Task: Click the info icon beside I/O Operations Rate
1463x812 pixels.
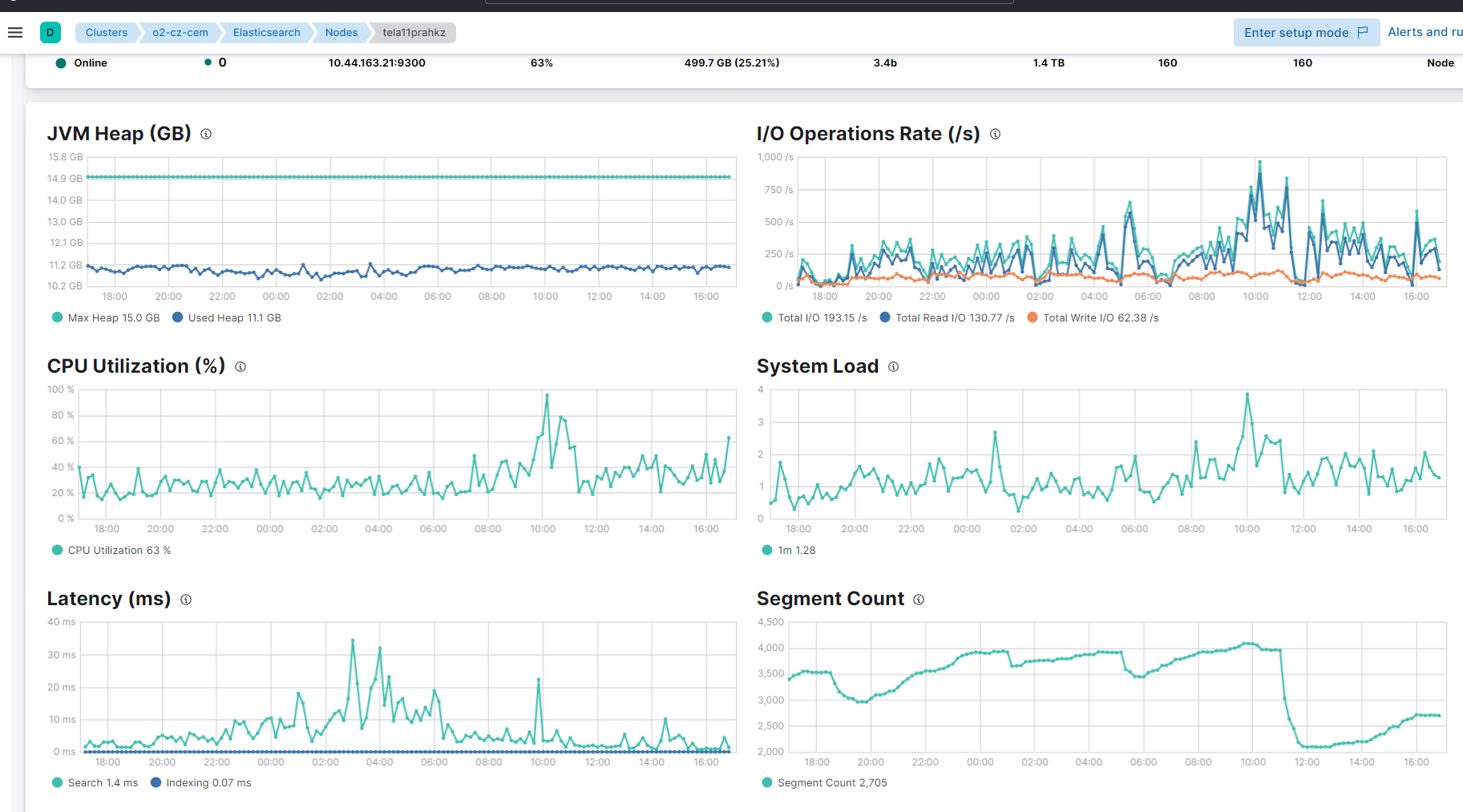Action: coord(995,134)
